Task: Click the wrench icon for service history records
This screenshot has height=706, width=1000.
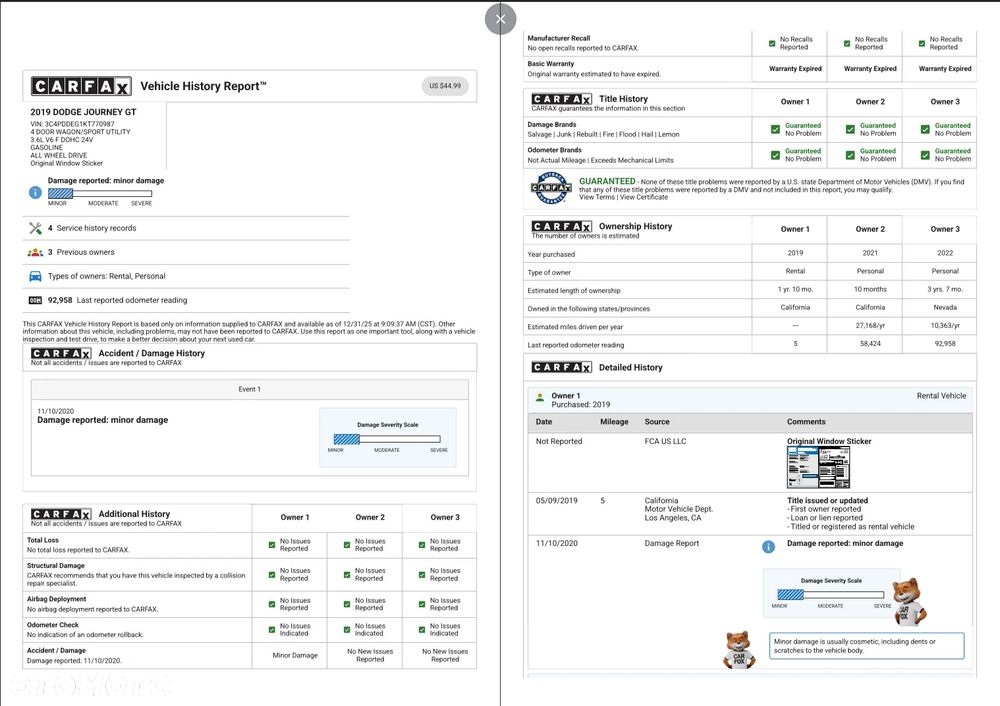Action: pos(35,228)
